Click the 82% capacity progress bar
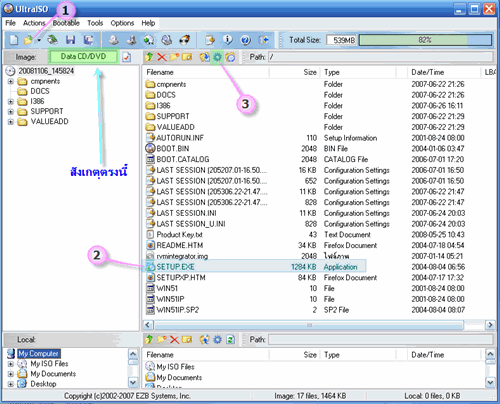 pos(425,40)
